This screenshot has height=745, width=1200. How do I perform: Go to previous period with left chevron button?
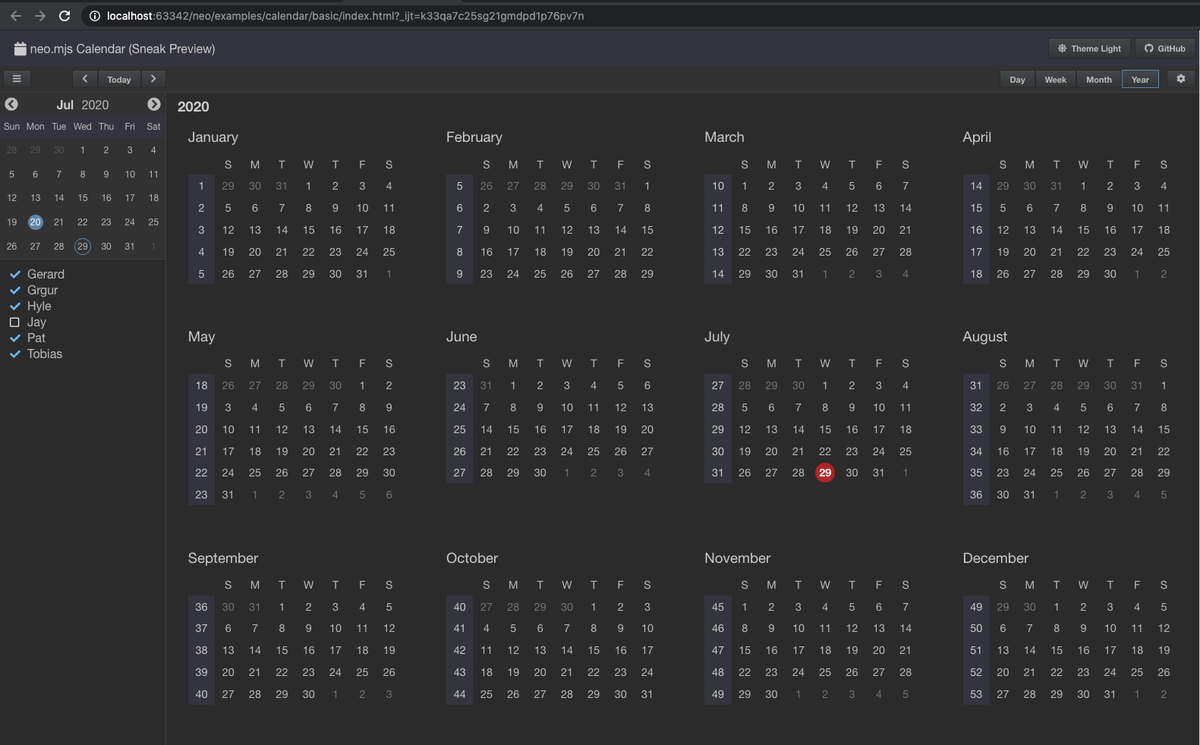[x=84, y=78]
